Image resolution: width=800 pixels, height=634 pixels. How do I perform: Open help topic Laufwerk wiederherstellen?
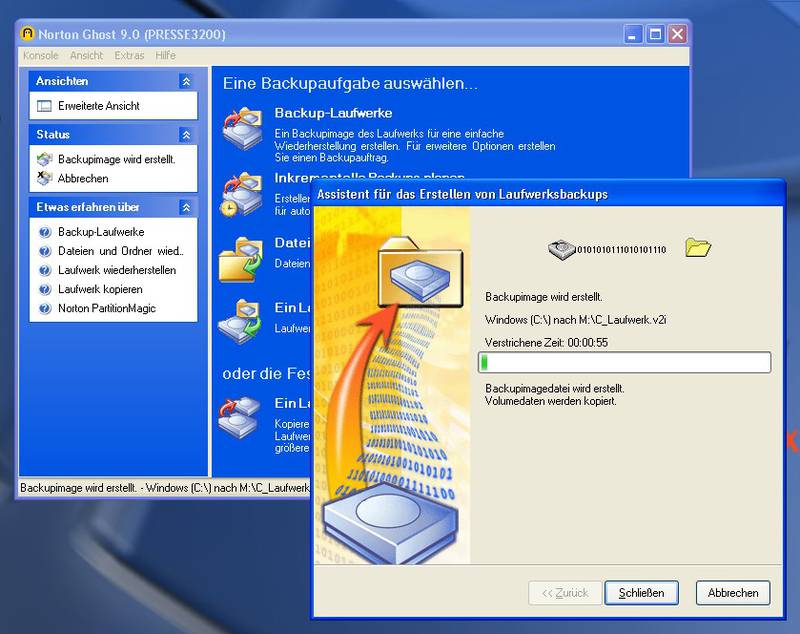tap(117, 270)
